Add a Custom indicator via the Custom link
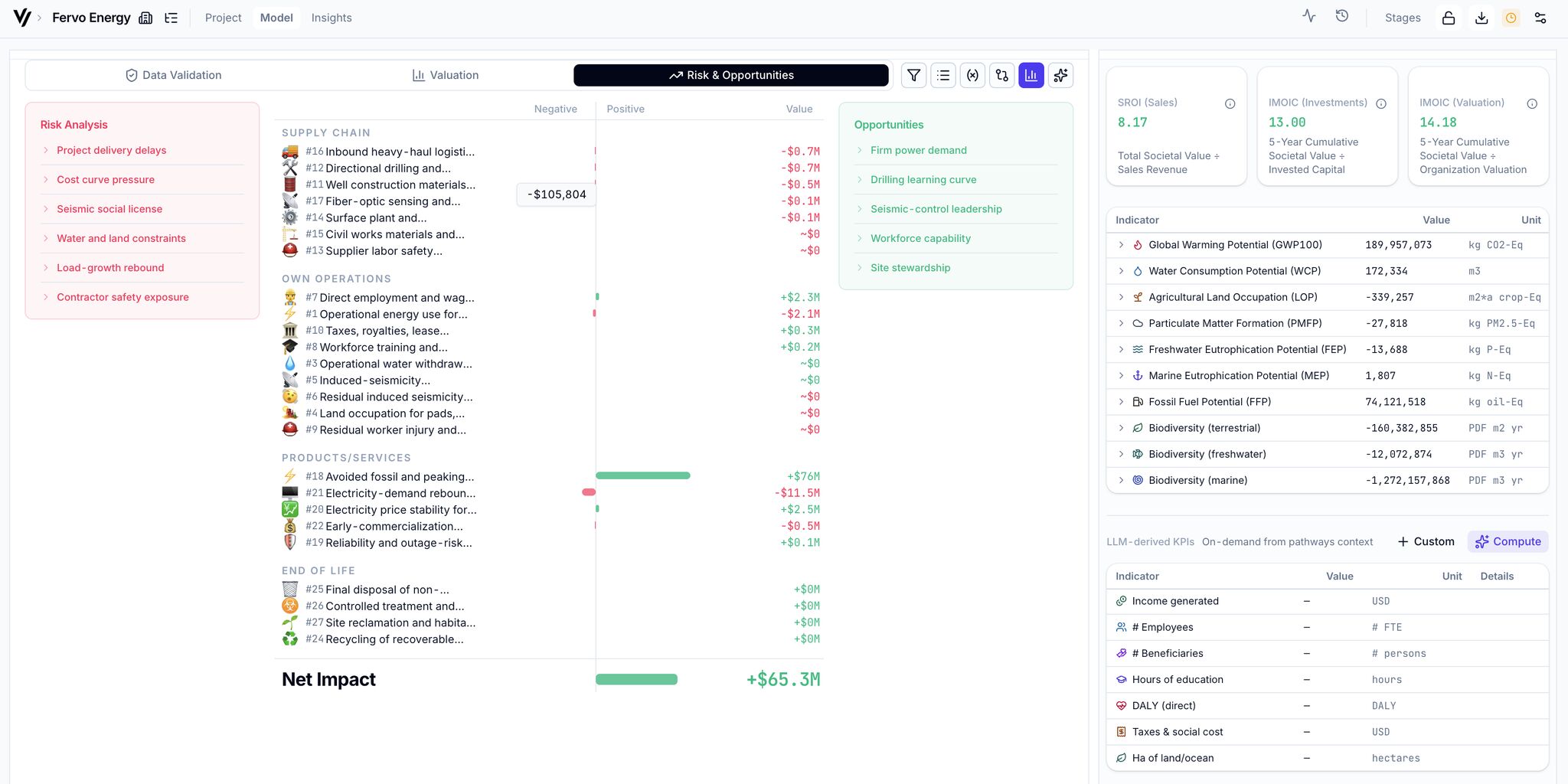 pyautogui.click(x=1426, y=541)
